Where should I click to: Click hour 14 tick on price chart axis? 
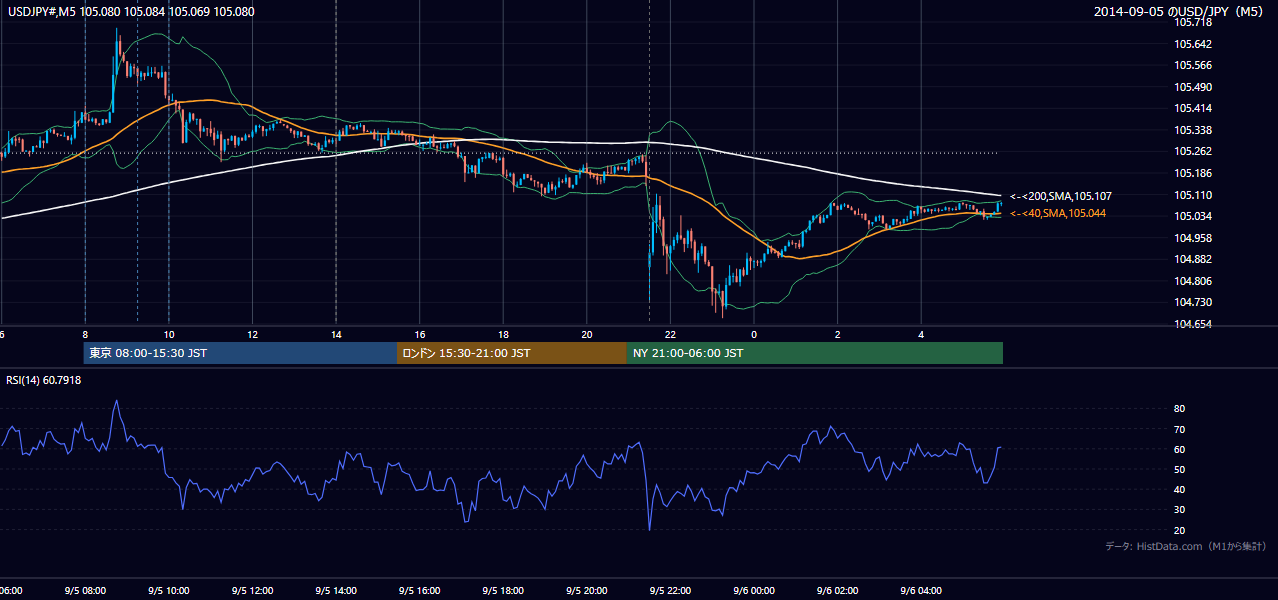336,334
